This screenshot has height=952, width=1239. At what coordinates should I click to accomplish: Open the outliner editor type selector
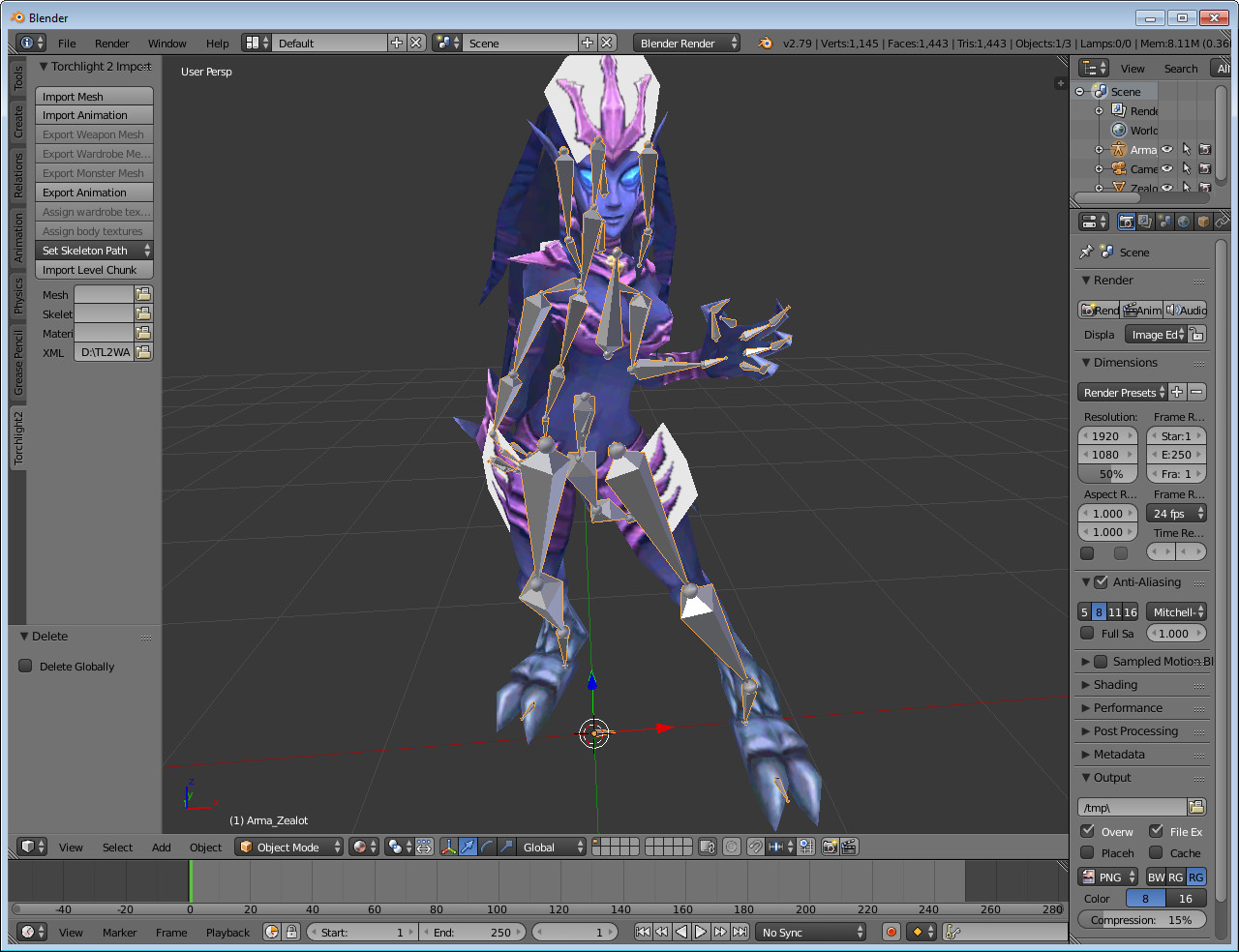point(1094,68)
